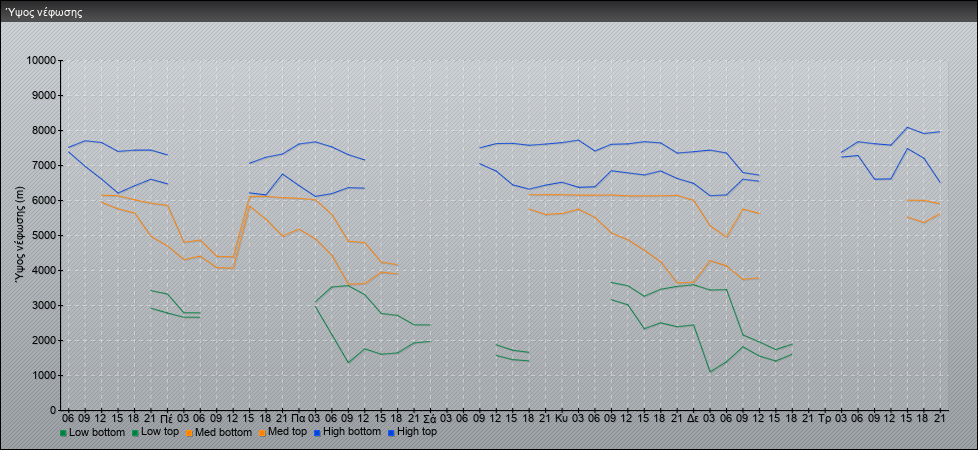Click the 2000 value on the y-axis
This screenshot has height=450, width=978.
[44, 340]
